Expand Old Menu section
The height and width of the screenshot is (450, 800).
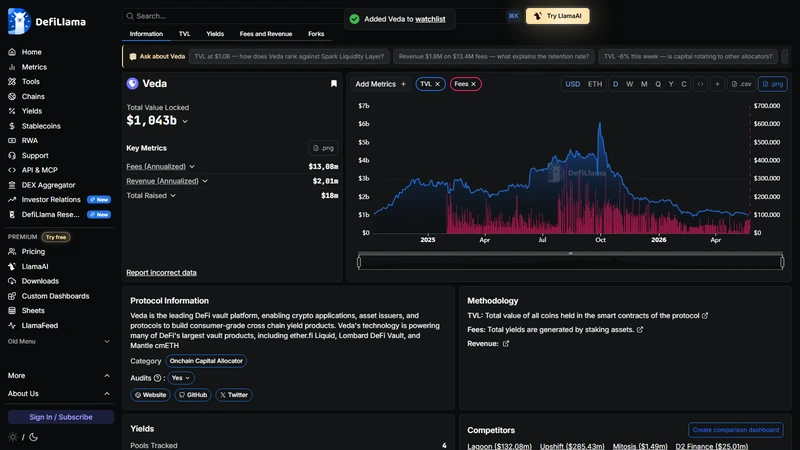coord(59,341)
